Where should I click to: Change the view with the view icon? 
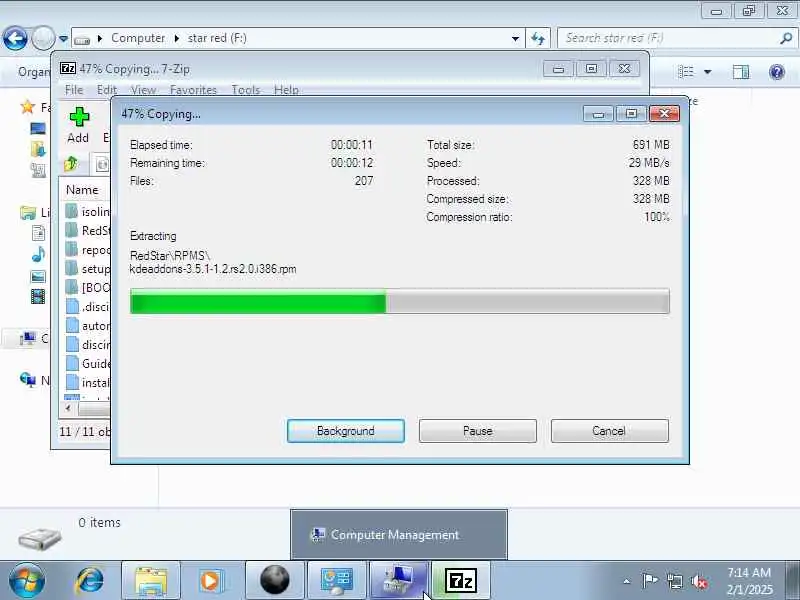[686, 72]
